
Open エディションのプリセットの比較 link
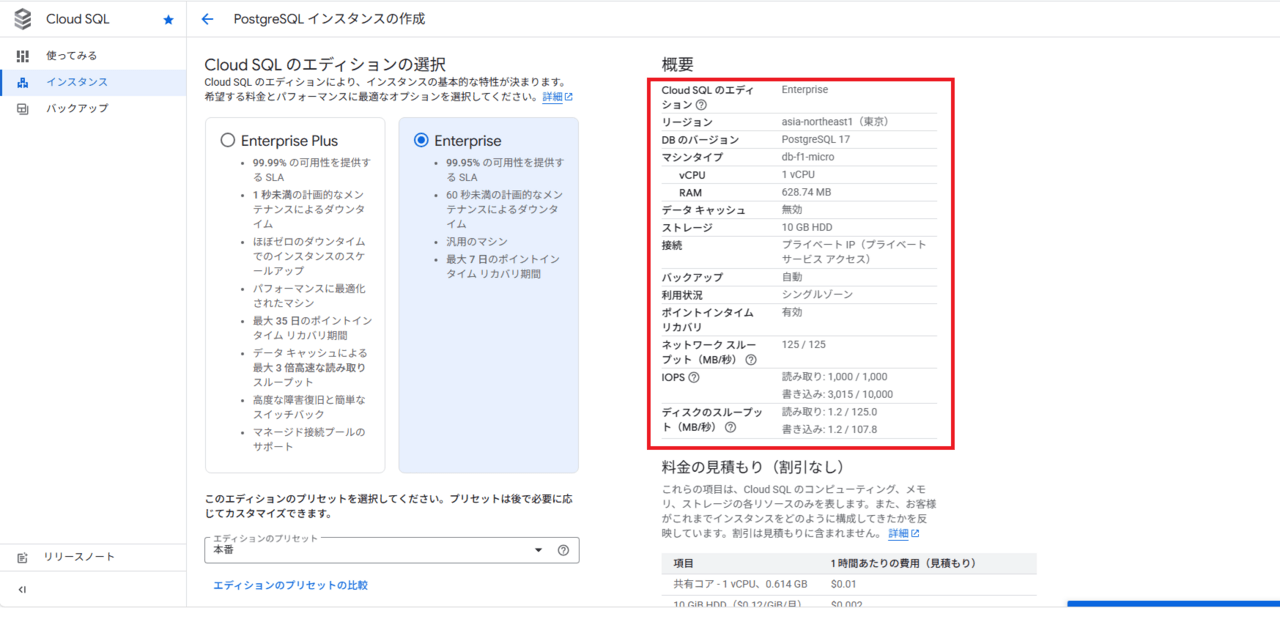[290, 585]
